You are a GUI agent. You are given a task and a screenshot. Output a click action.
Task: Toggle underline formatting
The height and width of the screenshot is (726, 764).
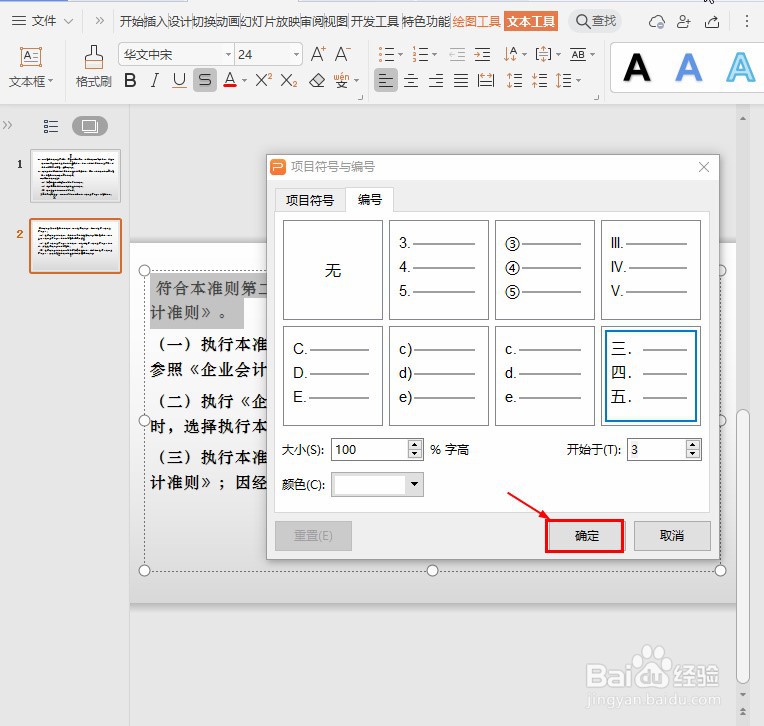tap(179, 80)
